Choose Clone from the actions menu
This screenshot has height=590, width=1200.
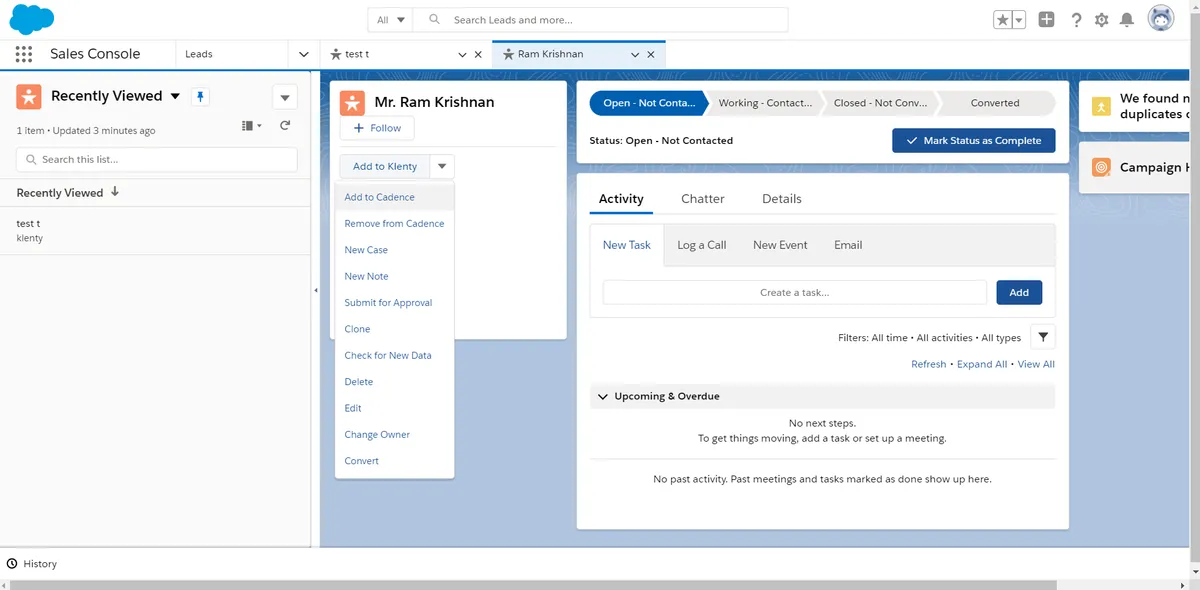pos(394,329)
